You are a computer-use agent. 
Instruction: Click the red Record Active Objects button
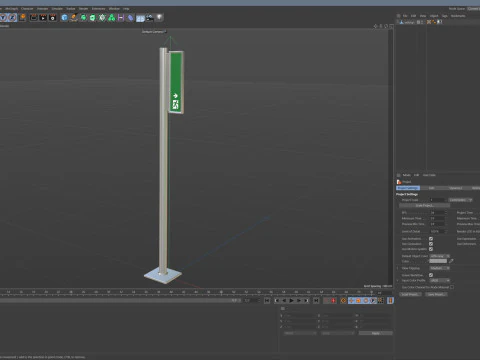click(x=333, y=301)
